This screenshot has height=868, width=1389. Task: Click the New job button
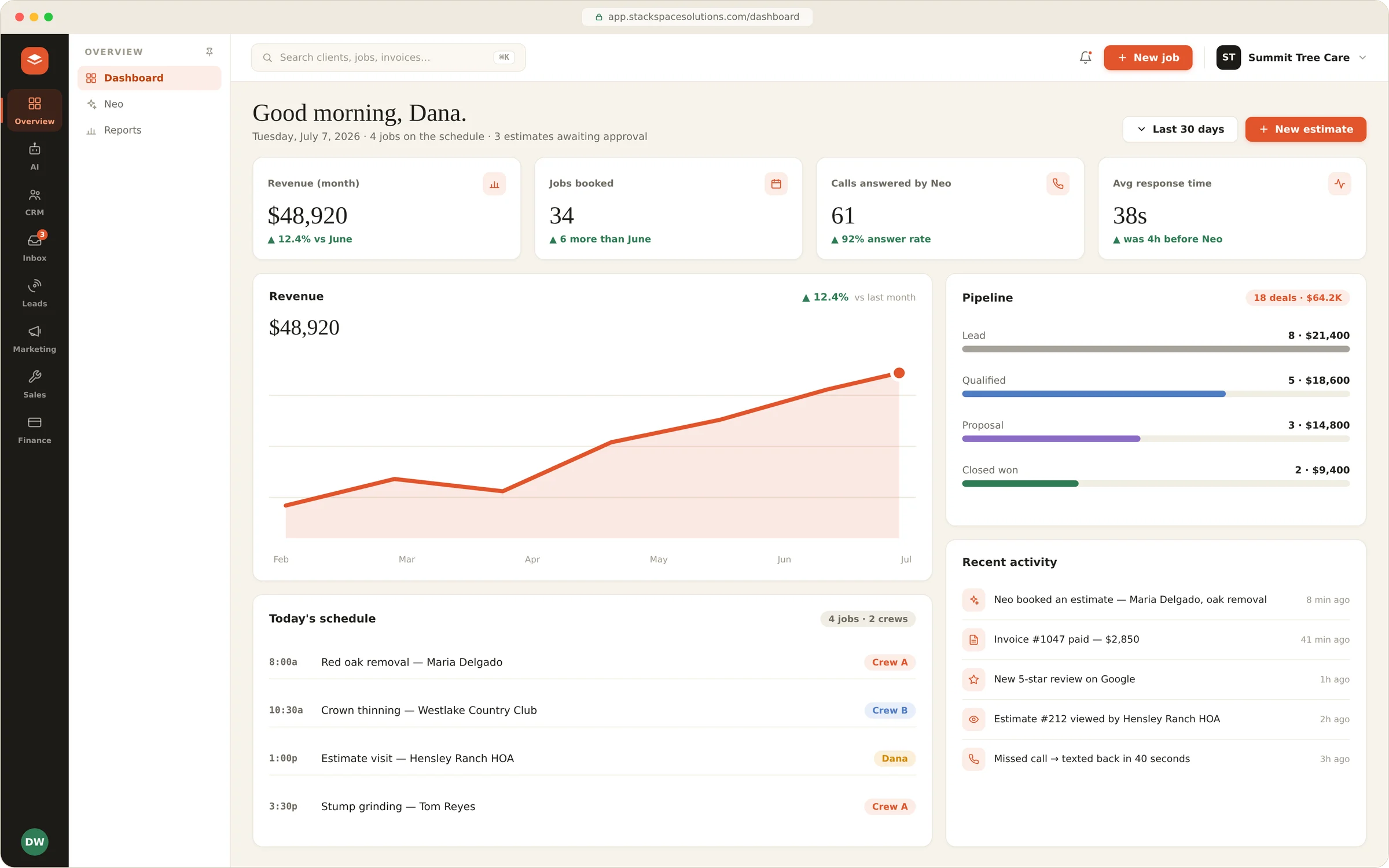(x=1148, y=57)
